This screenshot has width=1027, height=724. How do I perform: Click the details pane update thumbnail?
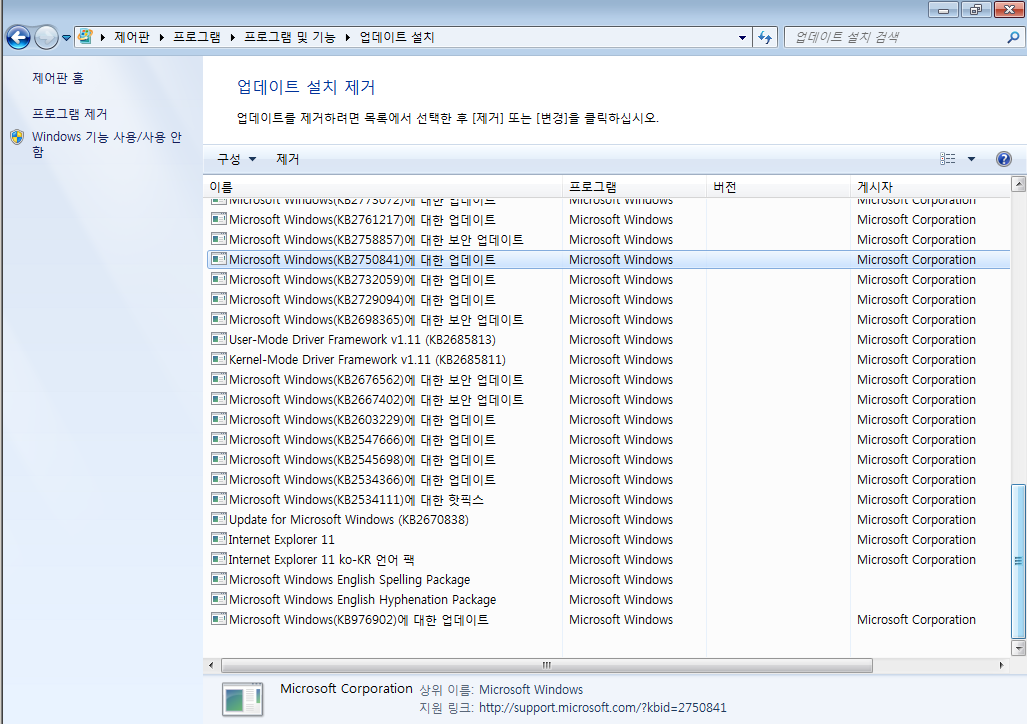242,700
